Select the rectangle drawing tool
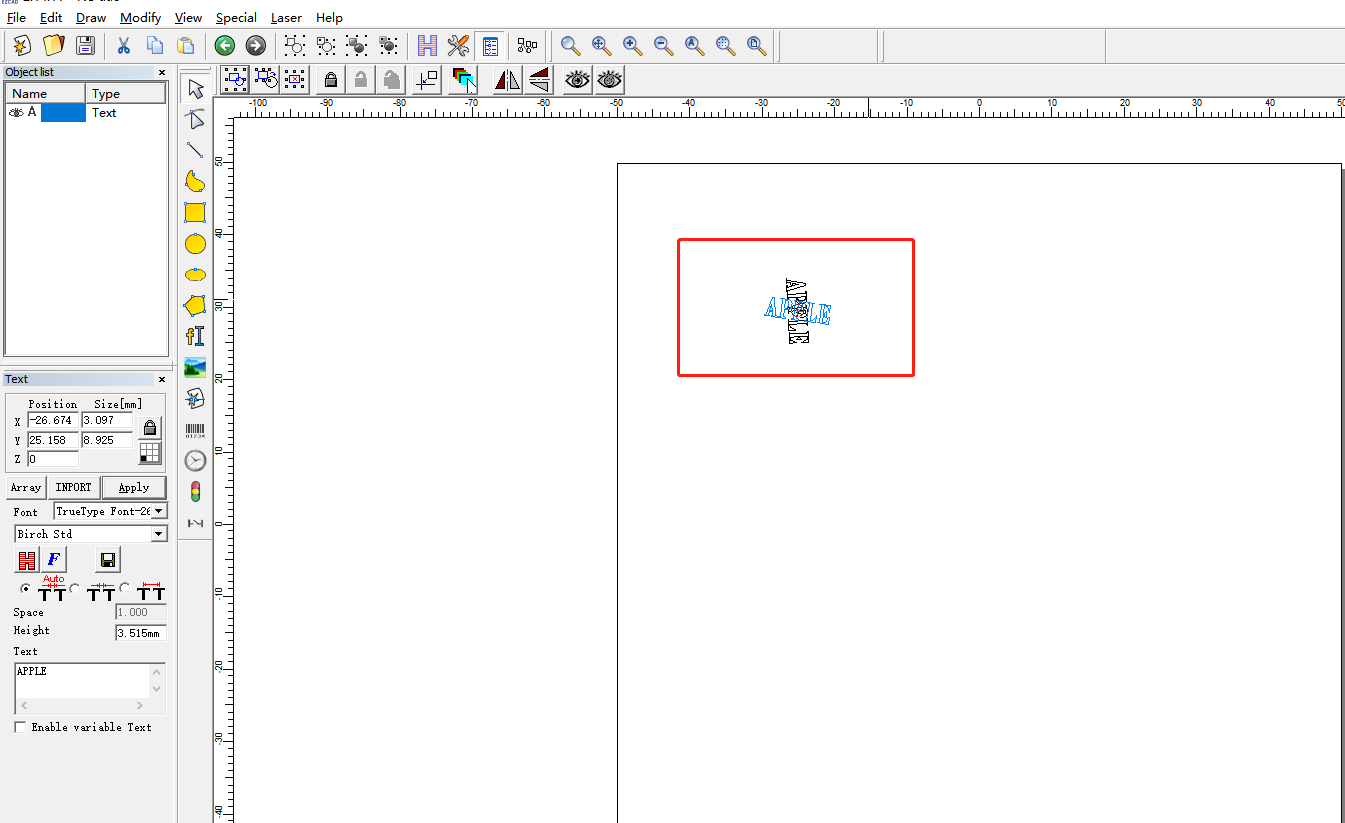This screenshot has width=1345, height=823. coord(195,212)
